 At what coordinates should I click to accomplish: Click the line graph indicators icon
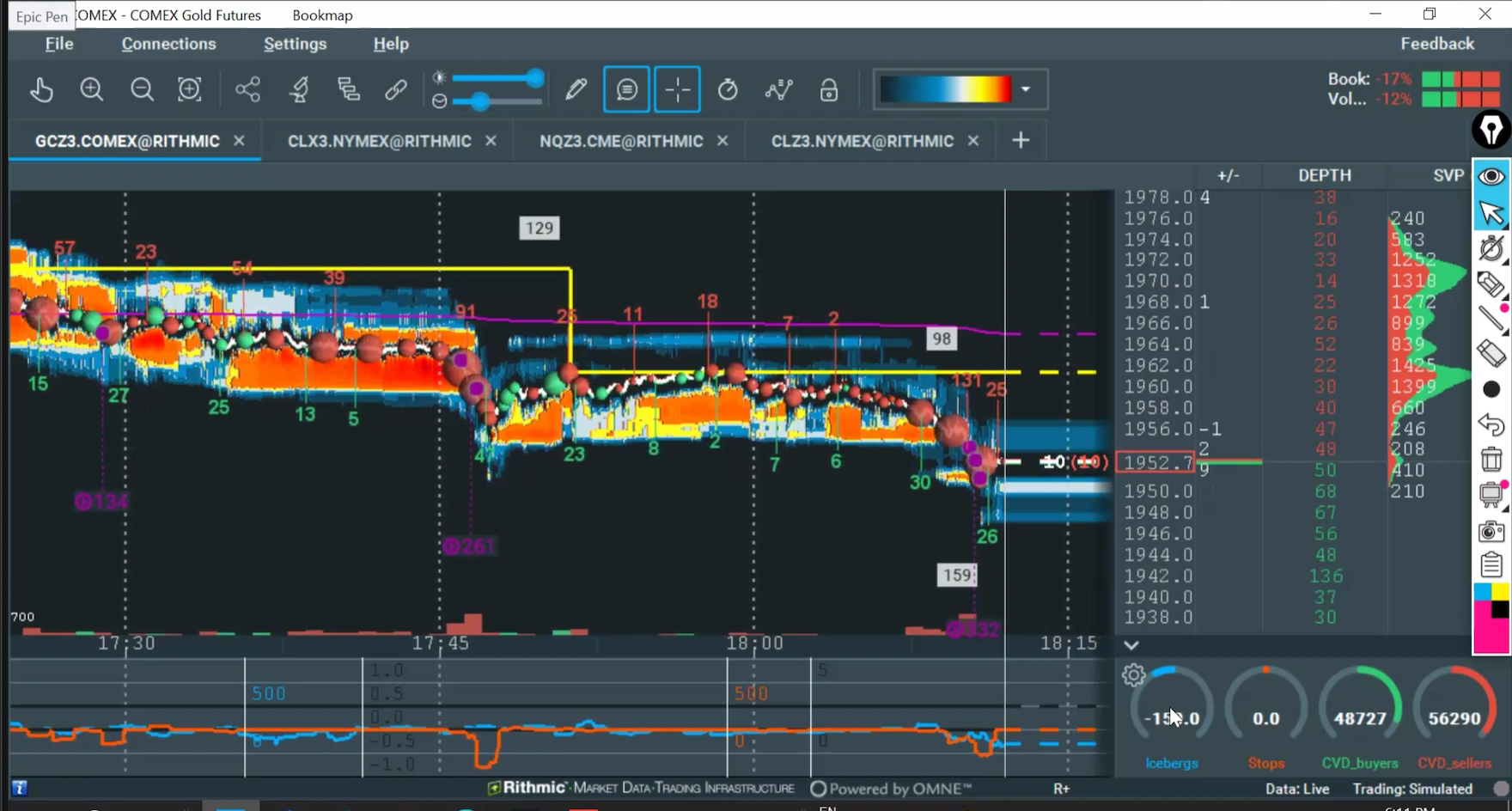point(778,89)
